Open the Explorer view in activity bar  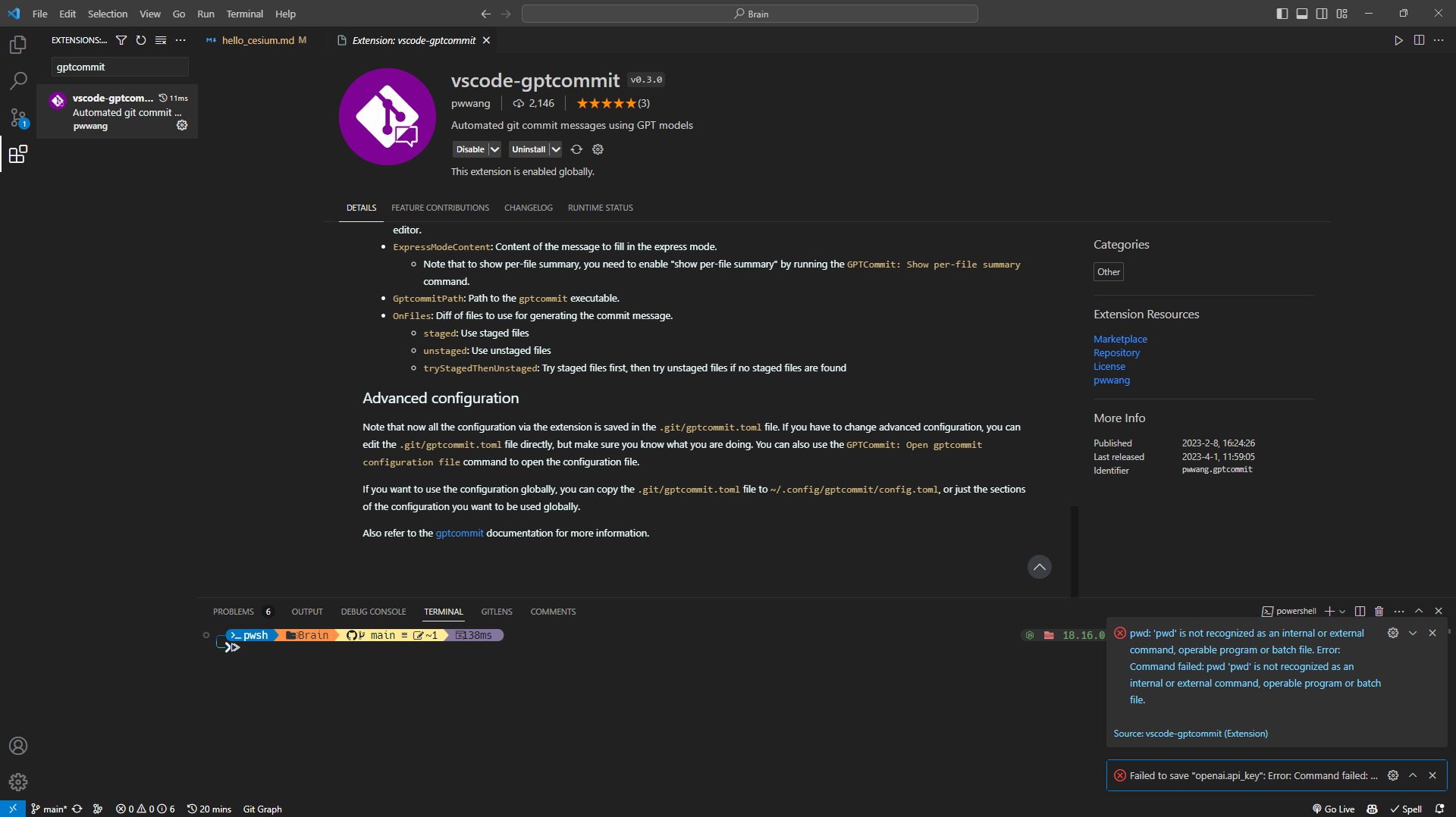click(18, 45)
